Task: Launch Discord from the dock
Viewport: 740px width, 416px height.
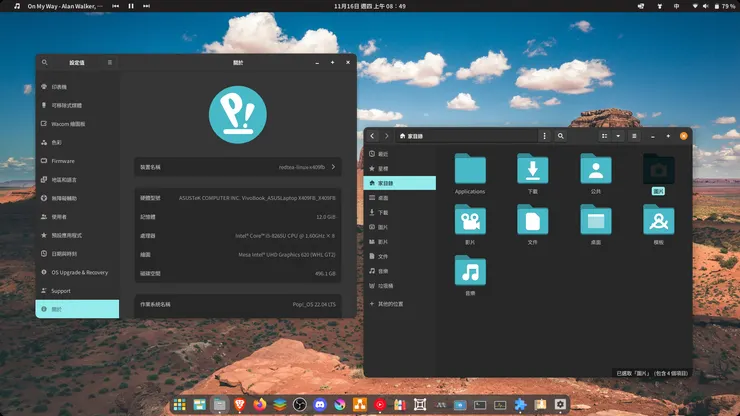Action: point(320,405)
